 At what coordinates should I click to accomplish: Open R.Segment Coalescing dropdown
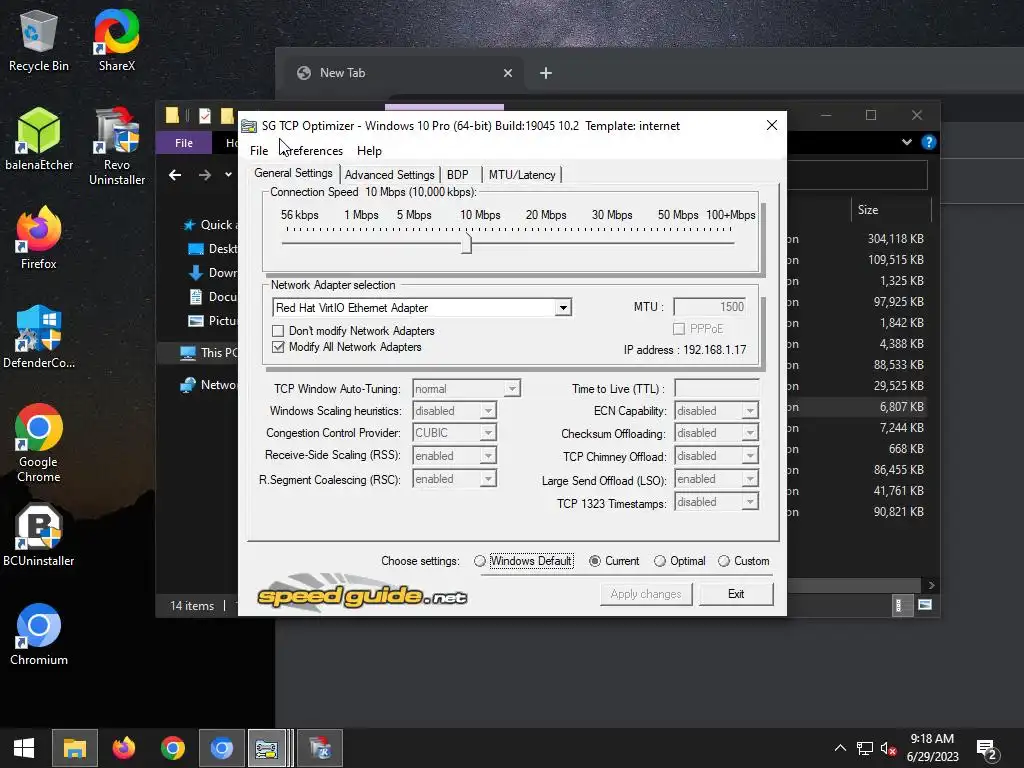[488, 479]
